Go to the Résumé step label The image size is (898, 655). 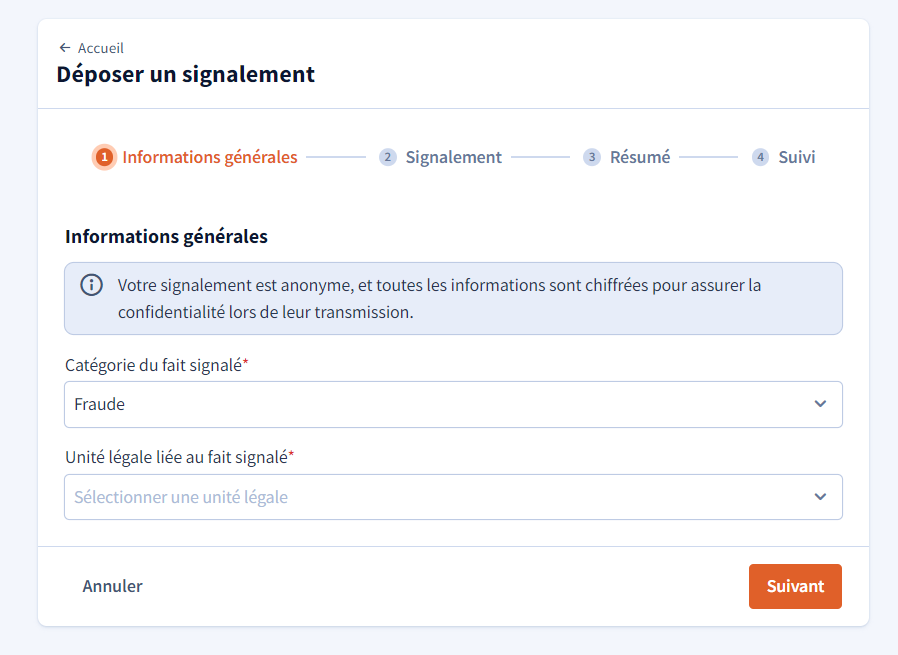(x=640, y=157)
